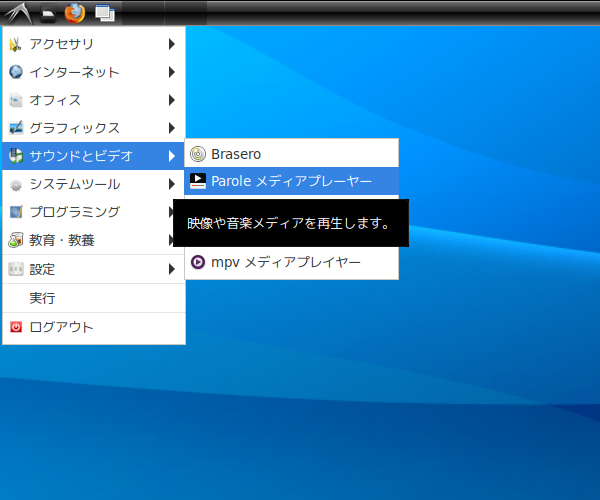Click the scissors icon beside アクセサリ
600x500 pixels.
point(16,44)
